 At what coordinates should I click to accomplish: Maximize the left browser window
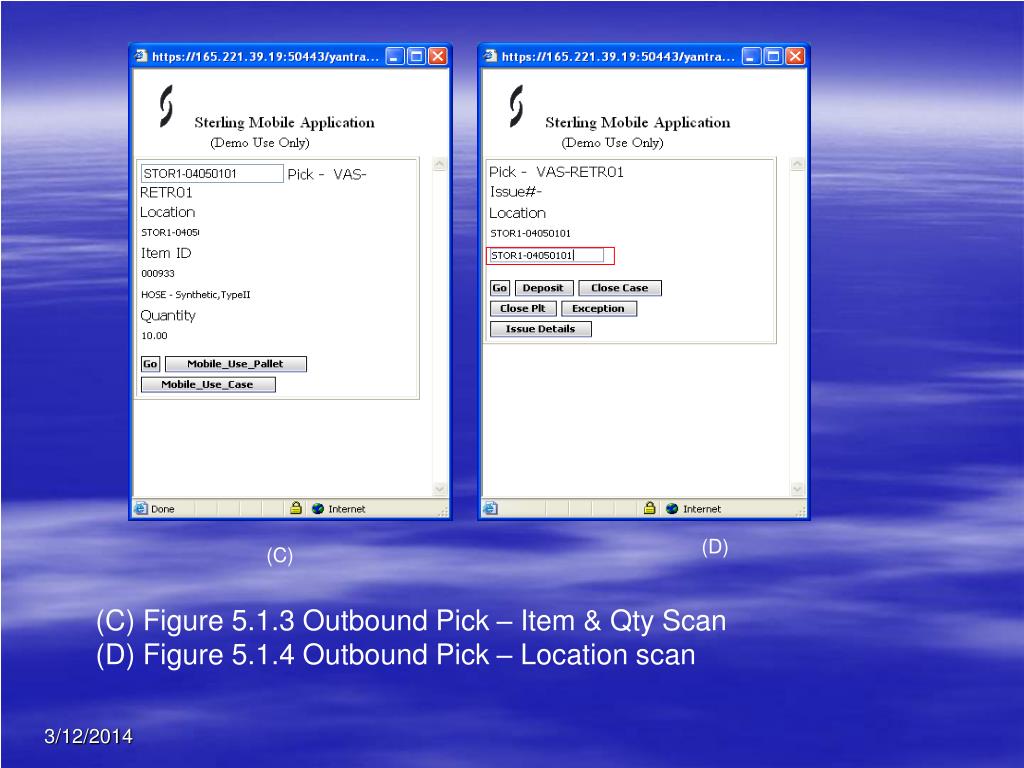pyautogui.click(x=416, y=56)
